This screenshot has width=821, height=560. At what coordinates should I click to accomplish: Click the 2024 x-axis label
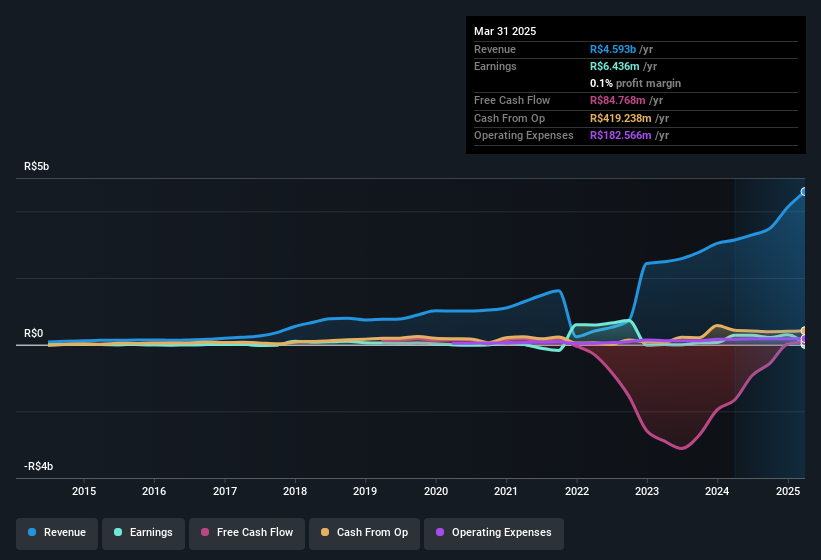click(x=717, y=491)
